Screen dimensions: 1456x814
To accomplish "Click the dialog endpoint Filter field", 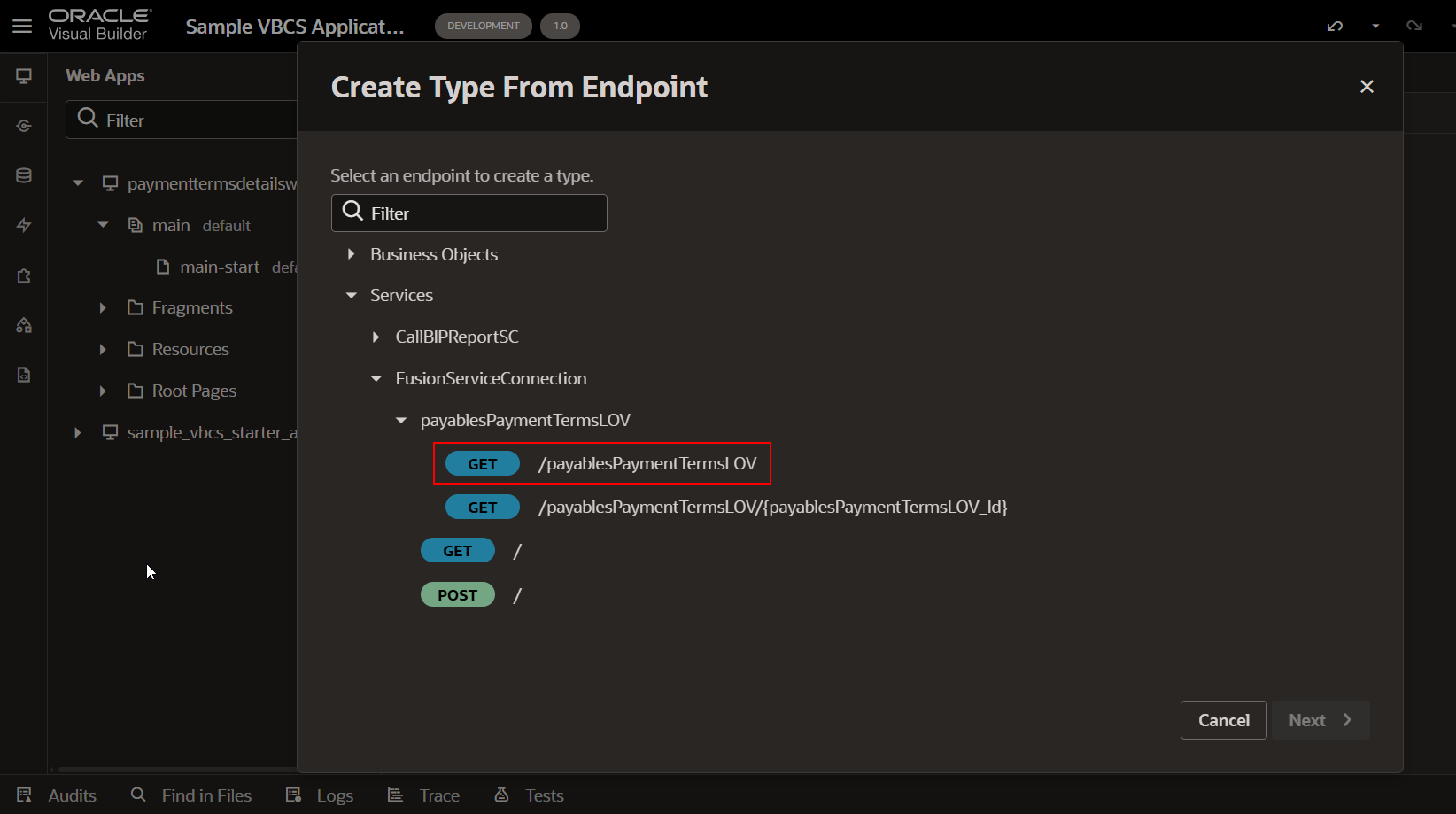I will pyautogui.click(x=469, y=213).
